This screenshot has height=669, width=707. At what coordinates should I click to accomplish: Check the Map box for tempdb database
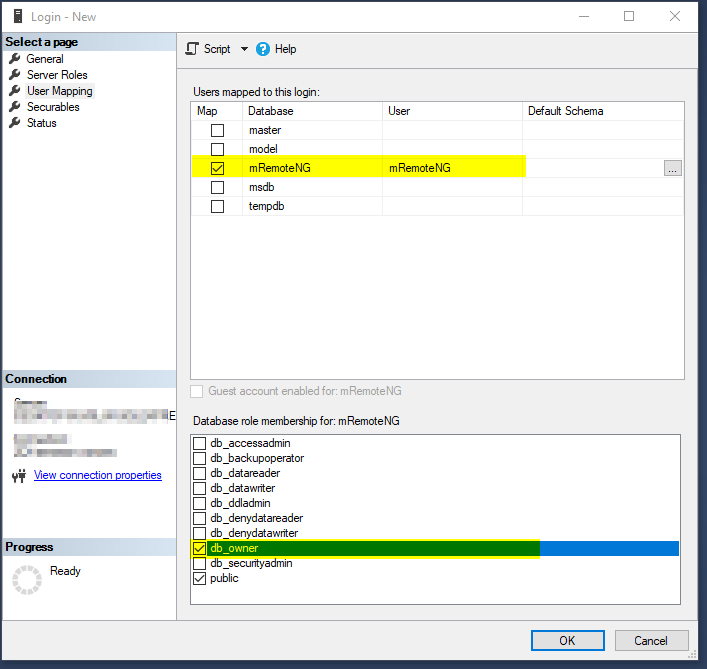217,206
